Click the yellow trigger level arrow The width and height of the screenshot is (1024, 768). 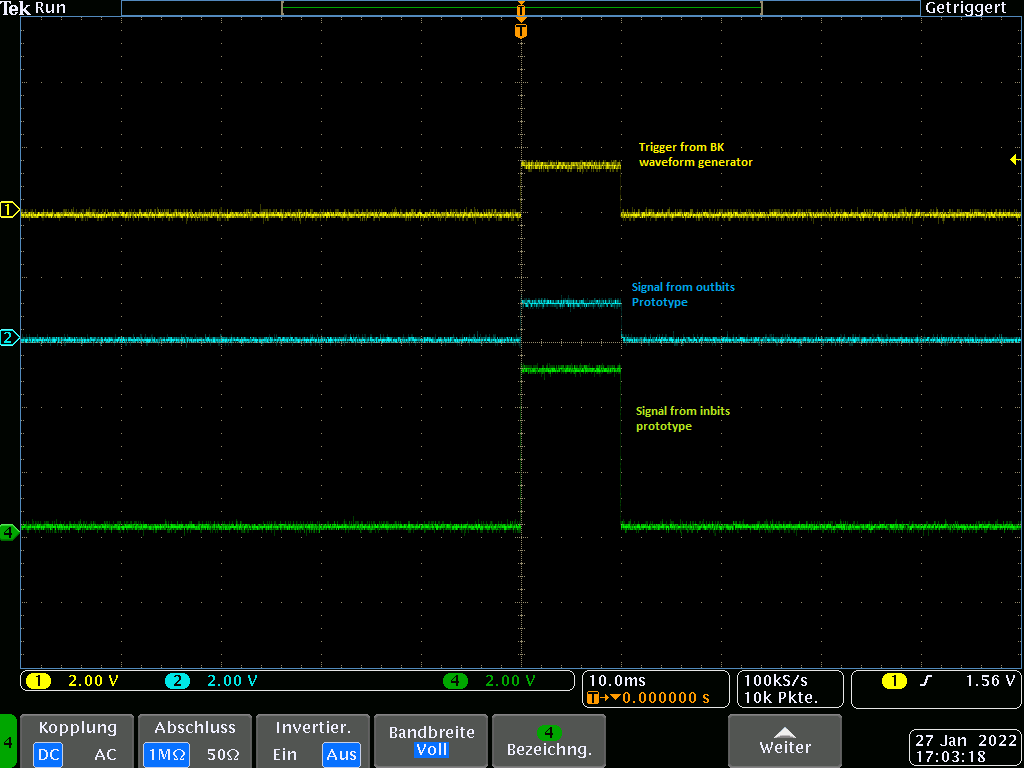pyautogui.click(x=1014, y=160)
